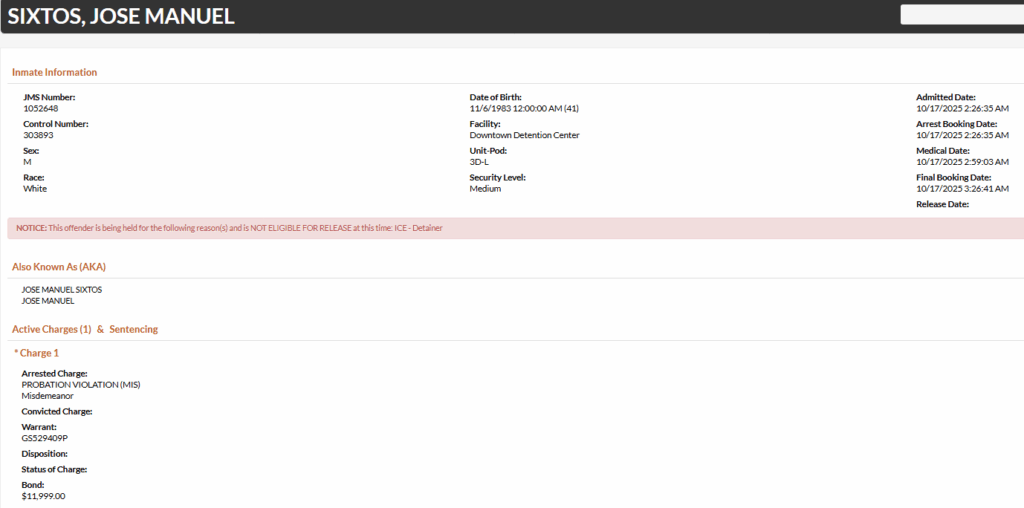This screenshot has height=508, width=1024.
Task: Collapse the Also Known As (AKA) section
Action: point(59,267)
